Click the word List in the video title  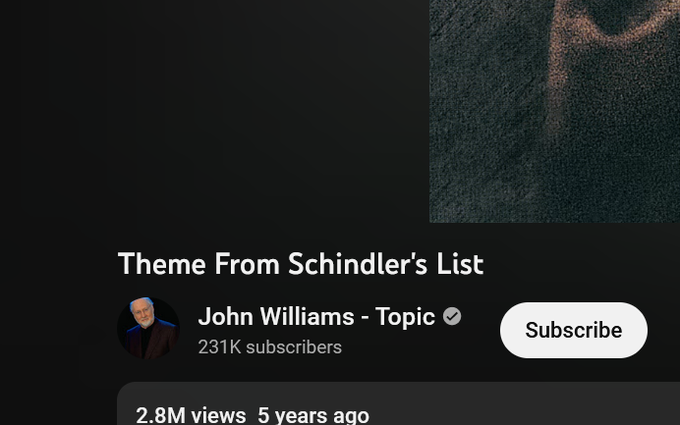tap(460, 264)
